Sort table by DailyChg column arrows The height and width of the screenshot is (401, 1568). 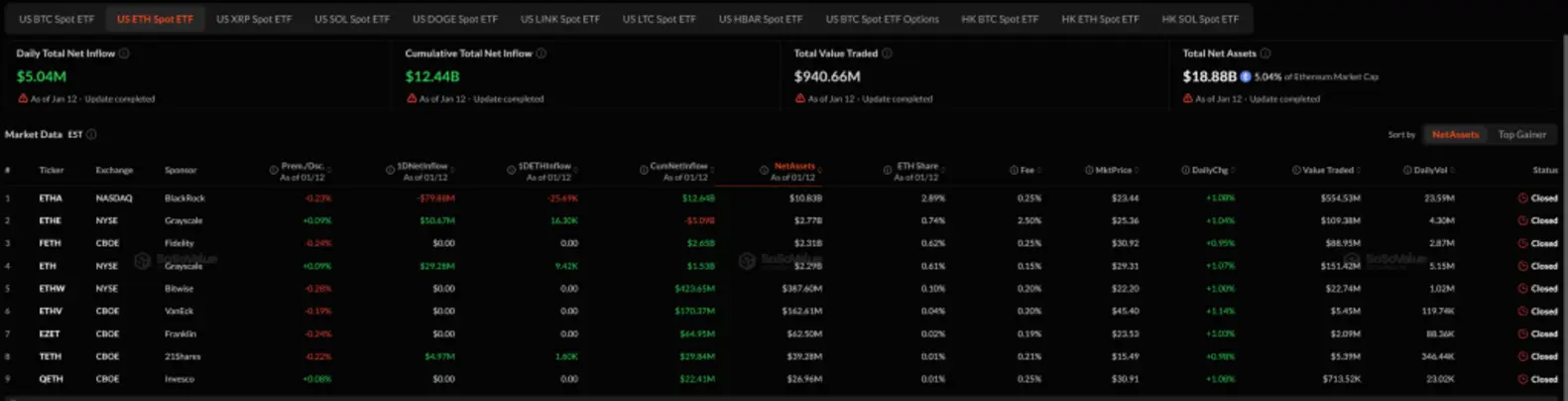[x=1233, y=171]
